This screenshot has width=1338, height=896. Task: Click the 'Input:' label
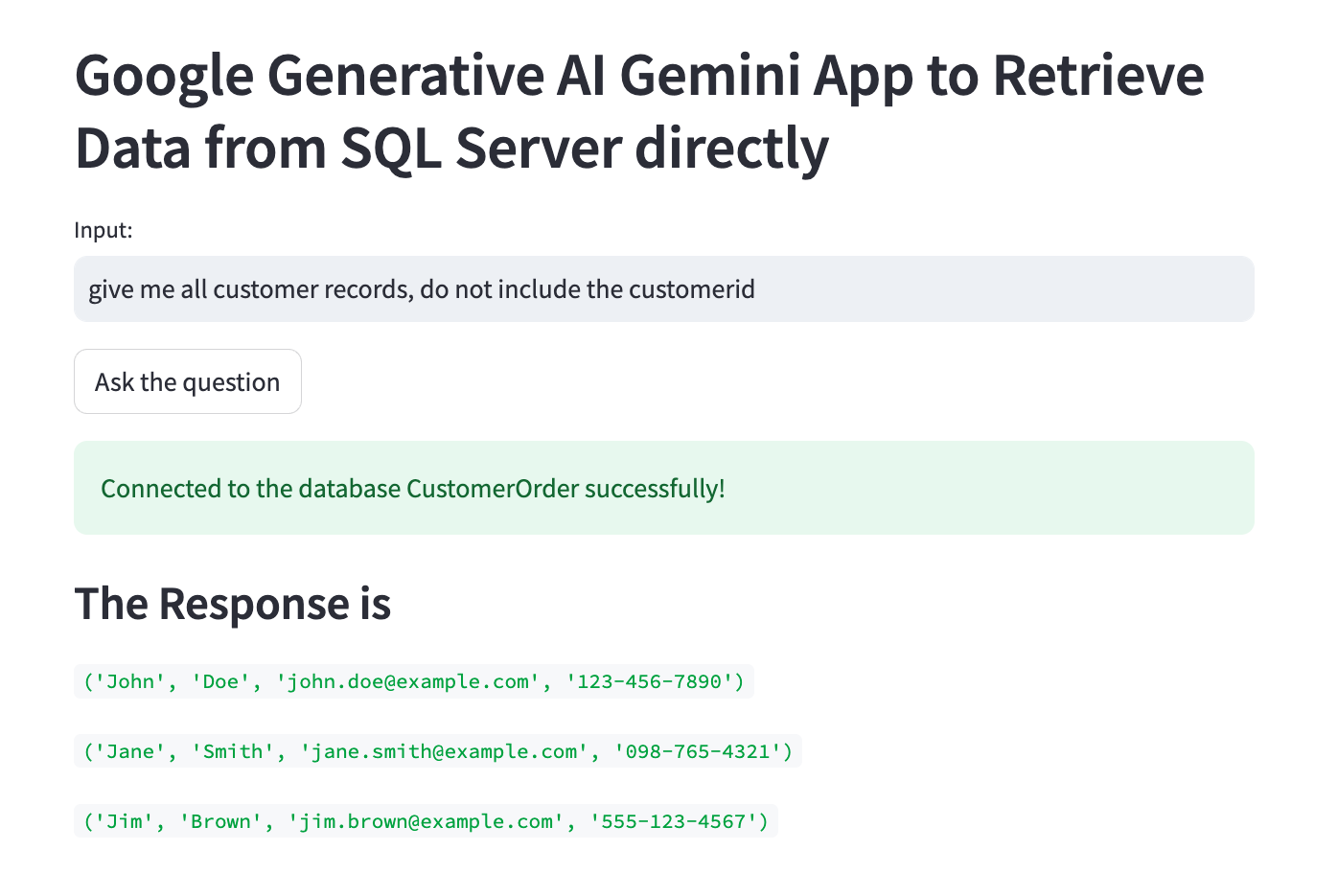pyautogui.click(x=104, y=230)
